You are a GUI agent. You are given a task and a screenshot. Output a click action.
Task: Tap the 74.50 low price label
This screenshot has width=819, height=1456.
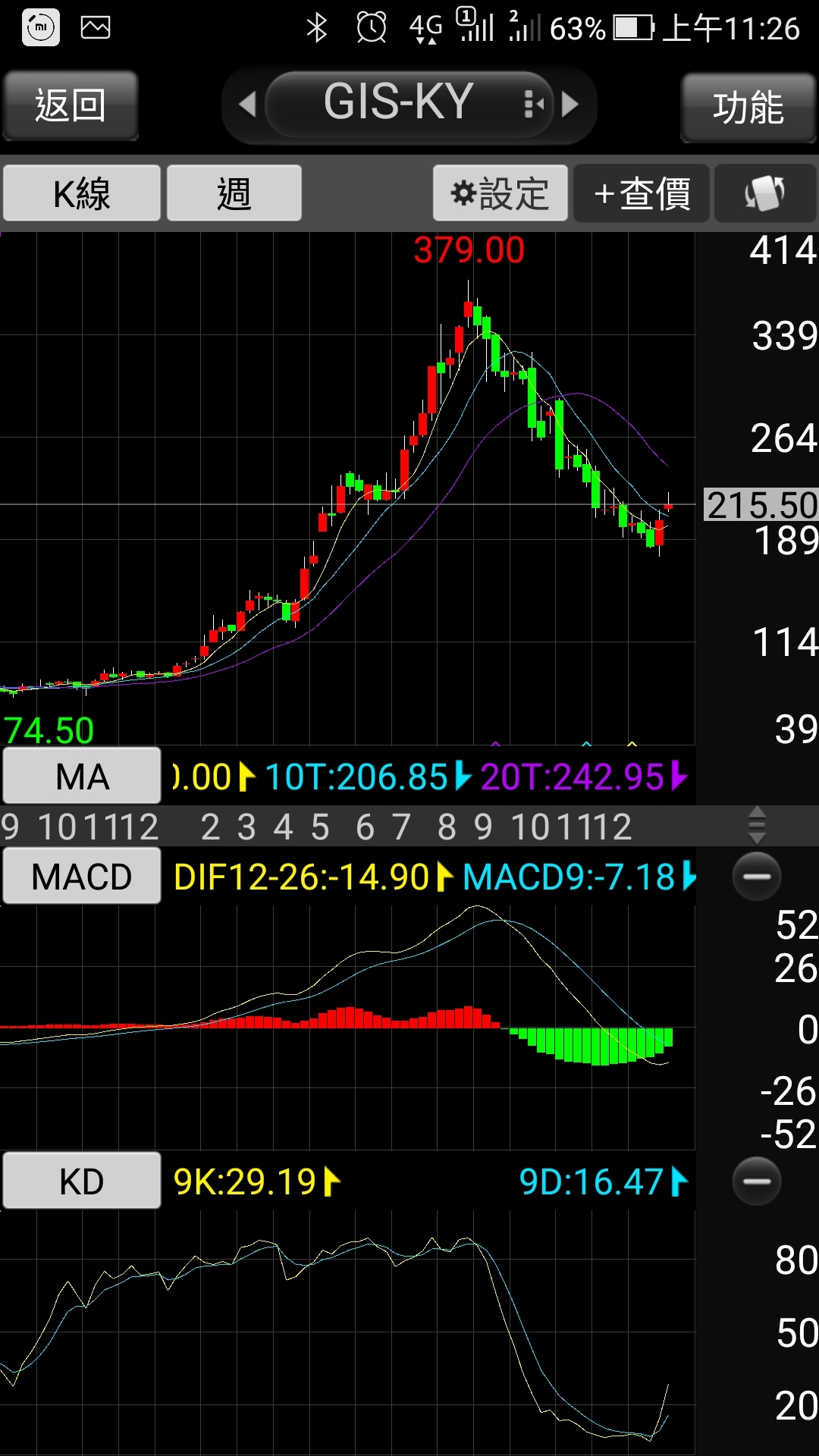[x=49, y=731]
